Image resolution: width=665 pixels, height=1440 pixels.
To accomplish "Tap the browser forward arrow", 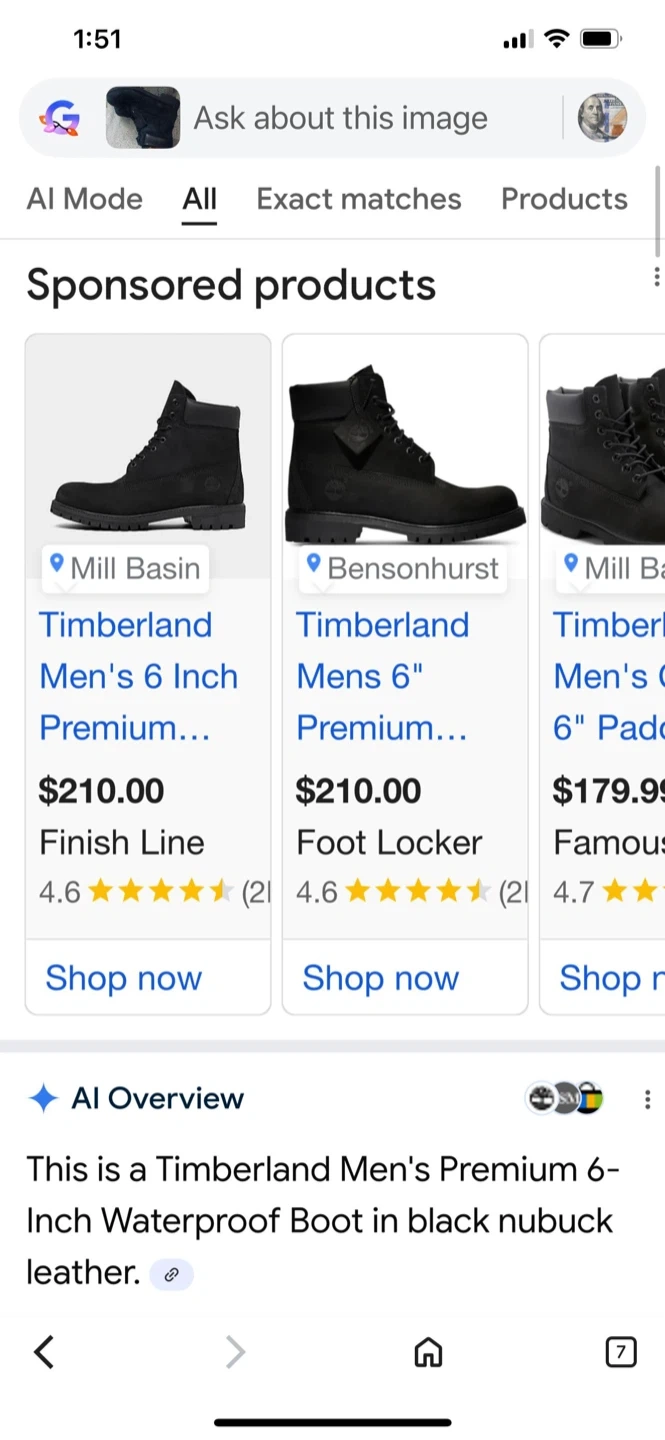I will pyautogui.click(x=235, y=1353).
